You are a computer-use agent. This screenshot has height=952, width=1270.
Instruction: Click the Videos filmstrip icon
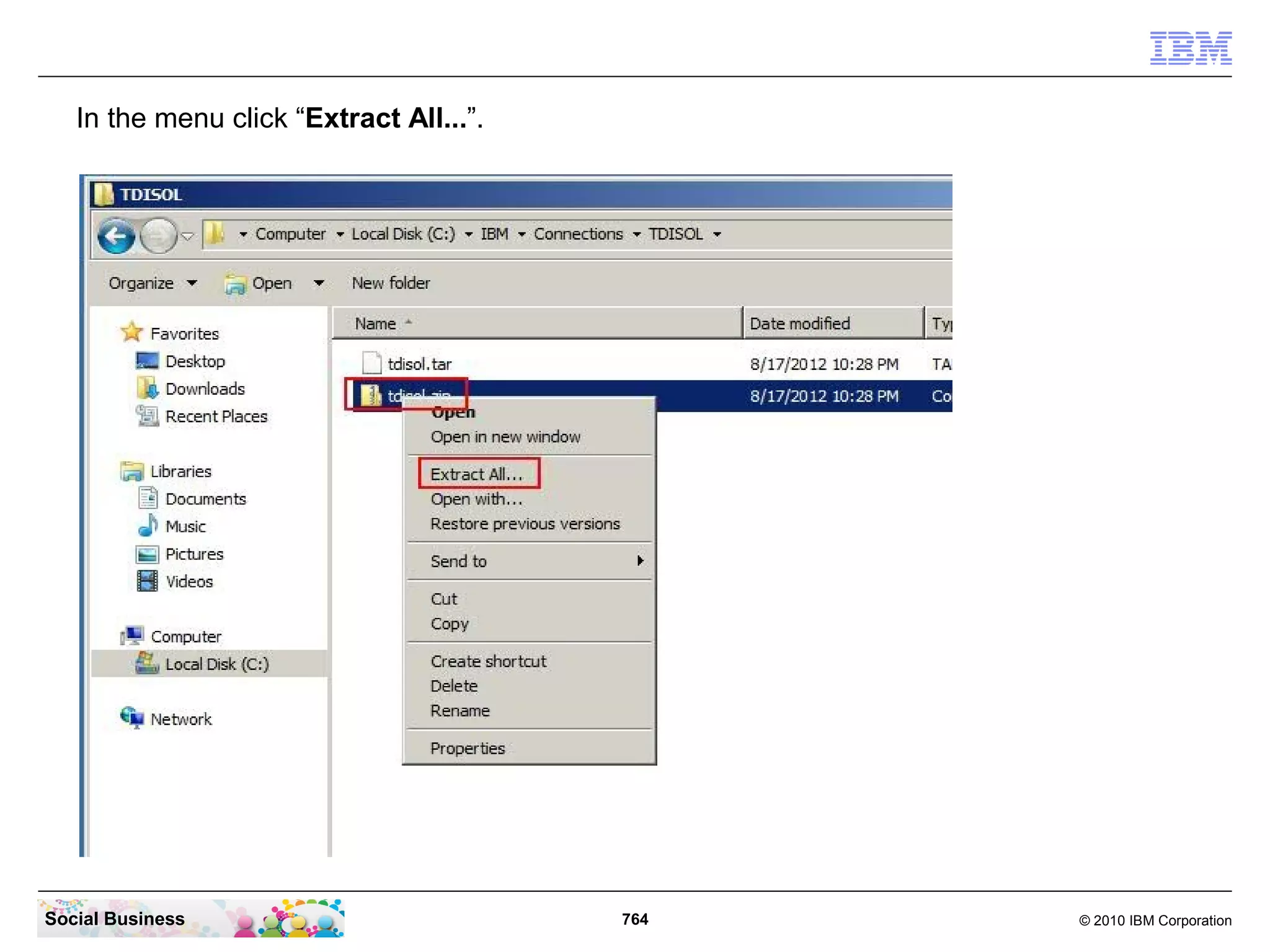[147, 581]
